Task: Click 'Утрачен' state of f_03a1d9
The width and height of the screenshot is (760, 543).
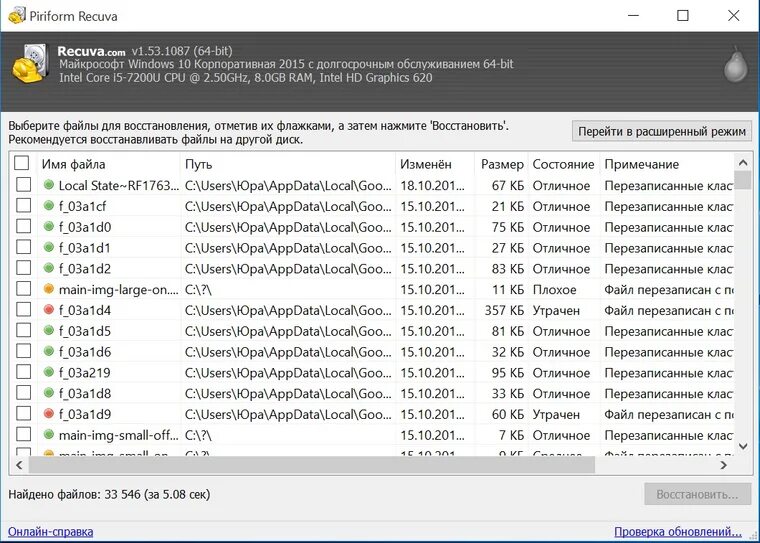Action: tap(556, 415)
